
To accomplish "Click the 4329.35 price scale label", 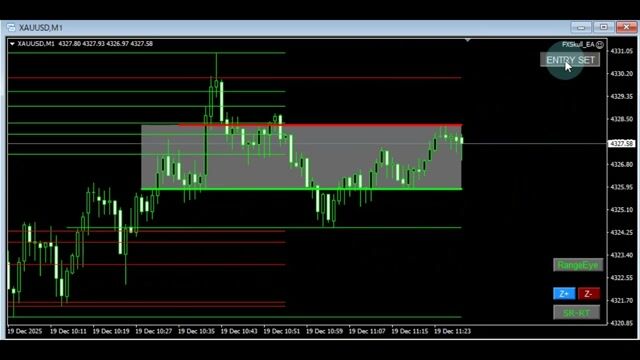I will tap(621, 97).
